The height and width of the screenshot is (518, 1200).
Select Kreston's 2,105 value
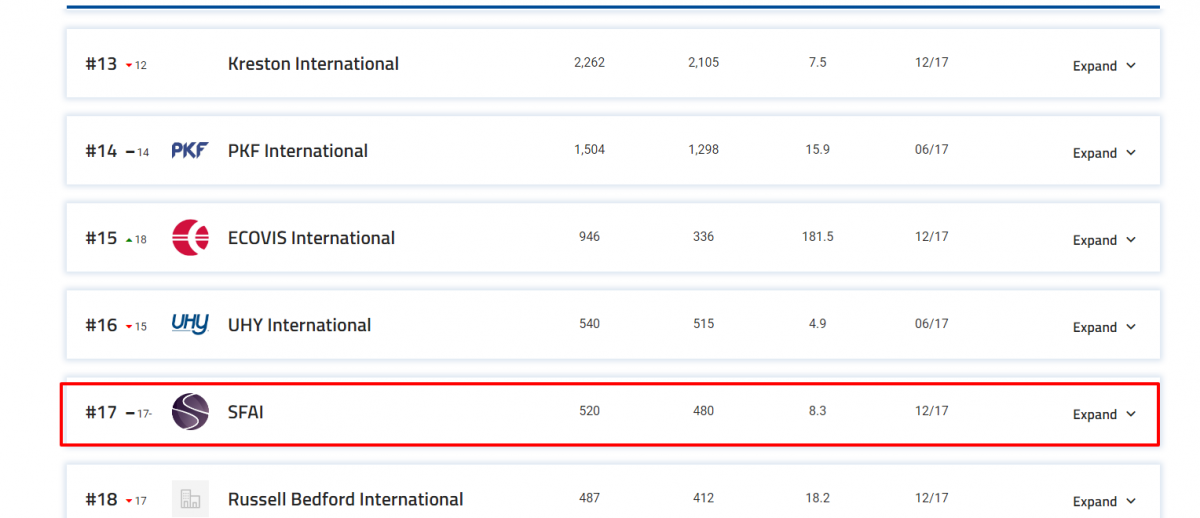[x=703, y=62]
